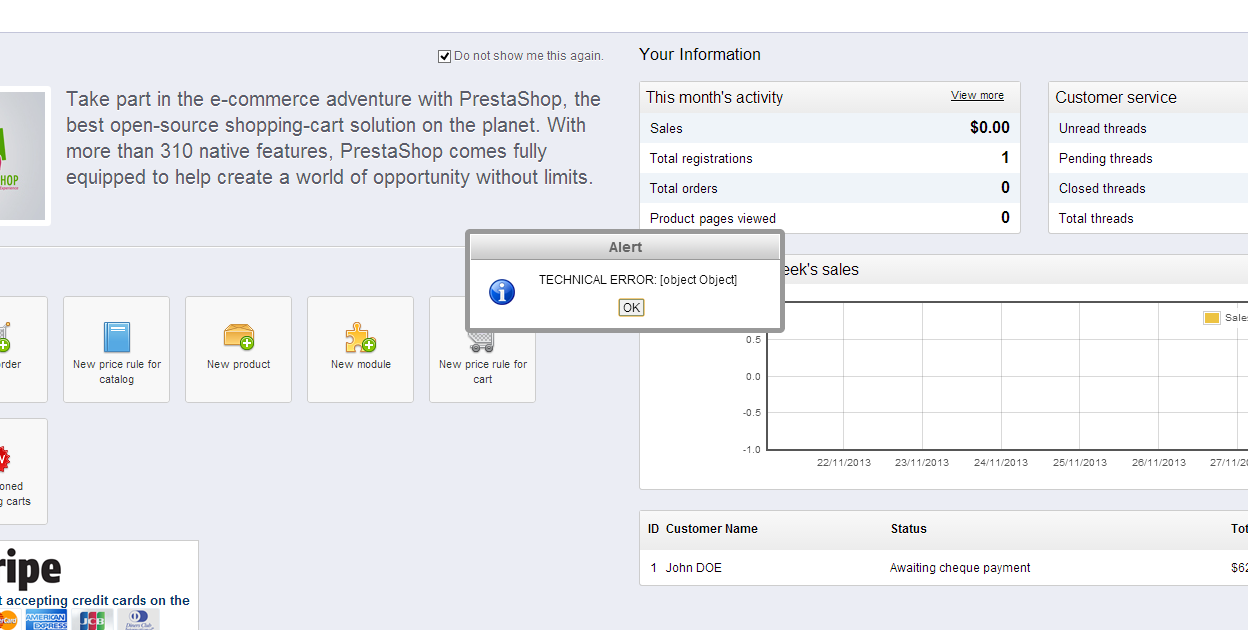Click the Diners Club card icon
The height and width of the screenshot is (630, 1248).
pos(139,620)
